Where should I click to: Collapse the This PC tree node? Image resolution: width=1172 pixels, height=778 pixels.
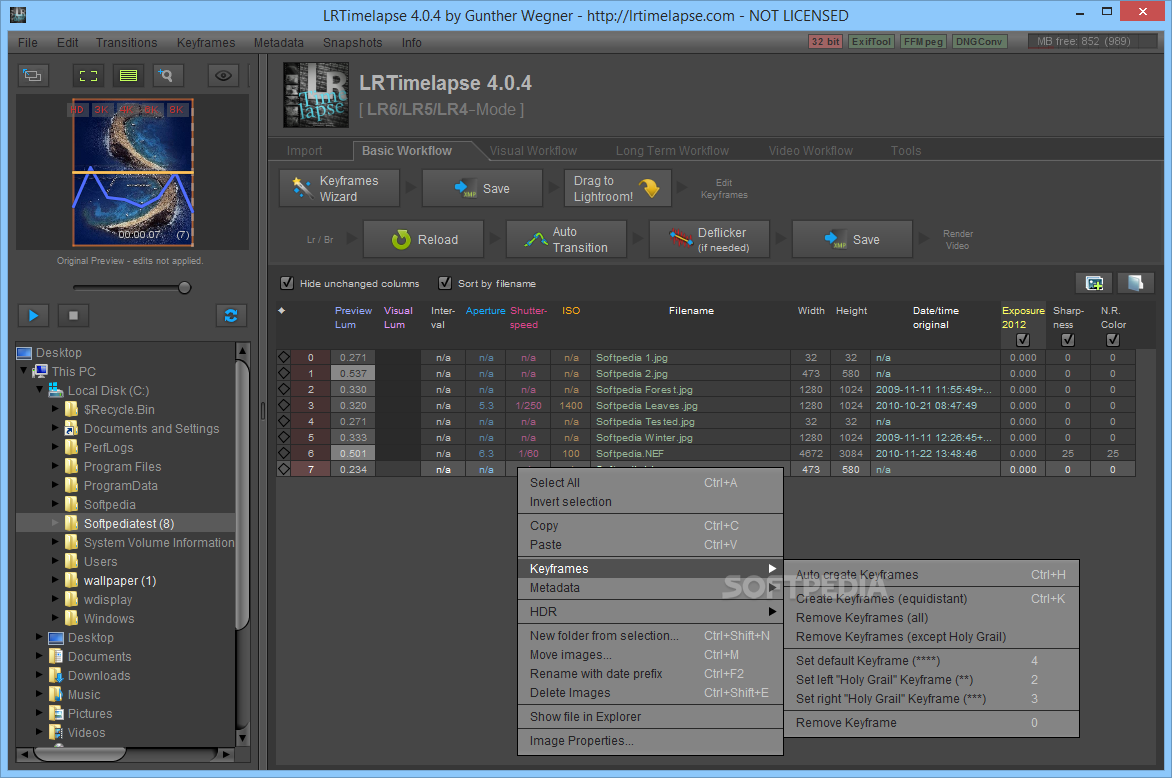[23, 371]
